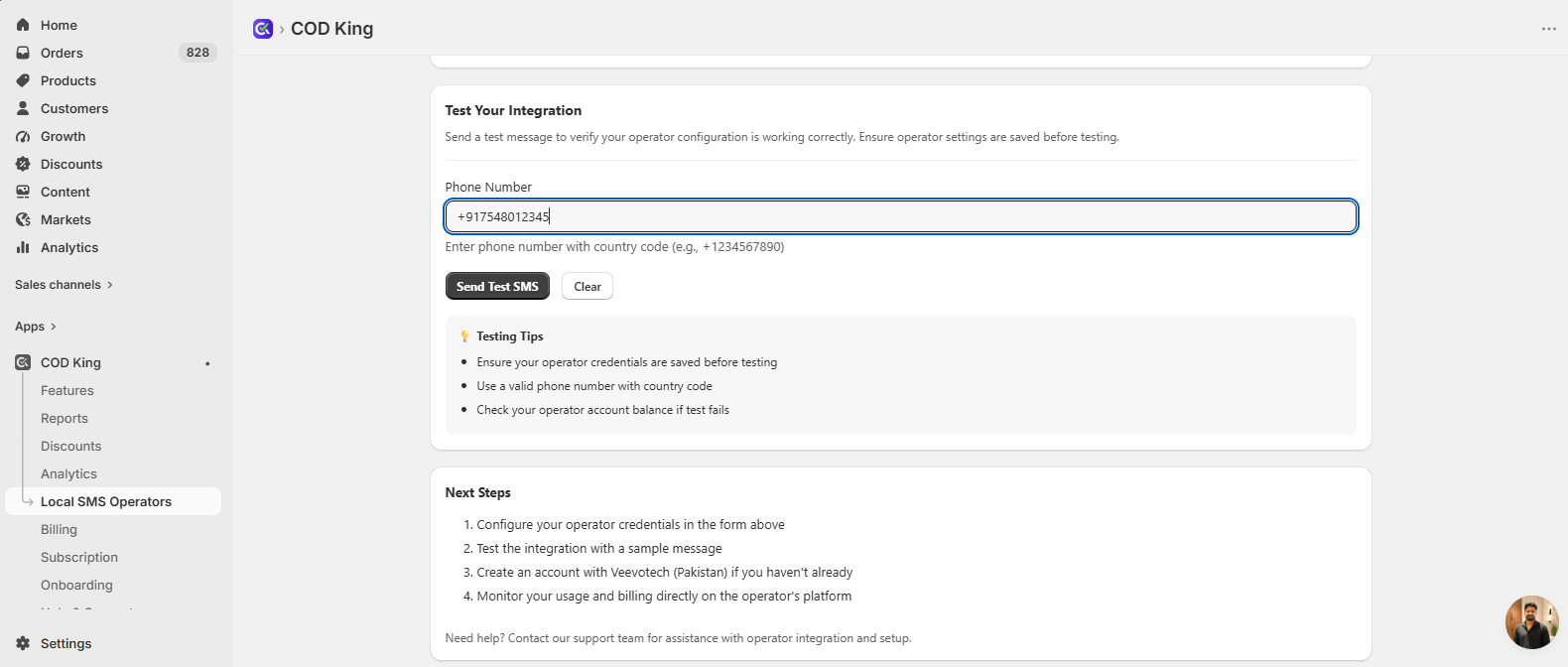Click the Orders inbox icon
This screenshot has width=1568, height=667.
pos(23,53)
